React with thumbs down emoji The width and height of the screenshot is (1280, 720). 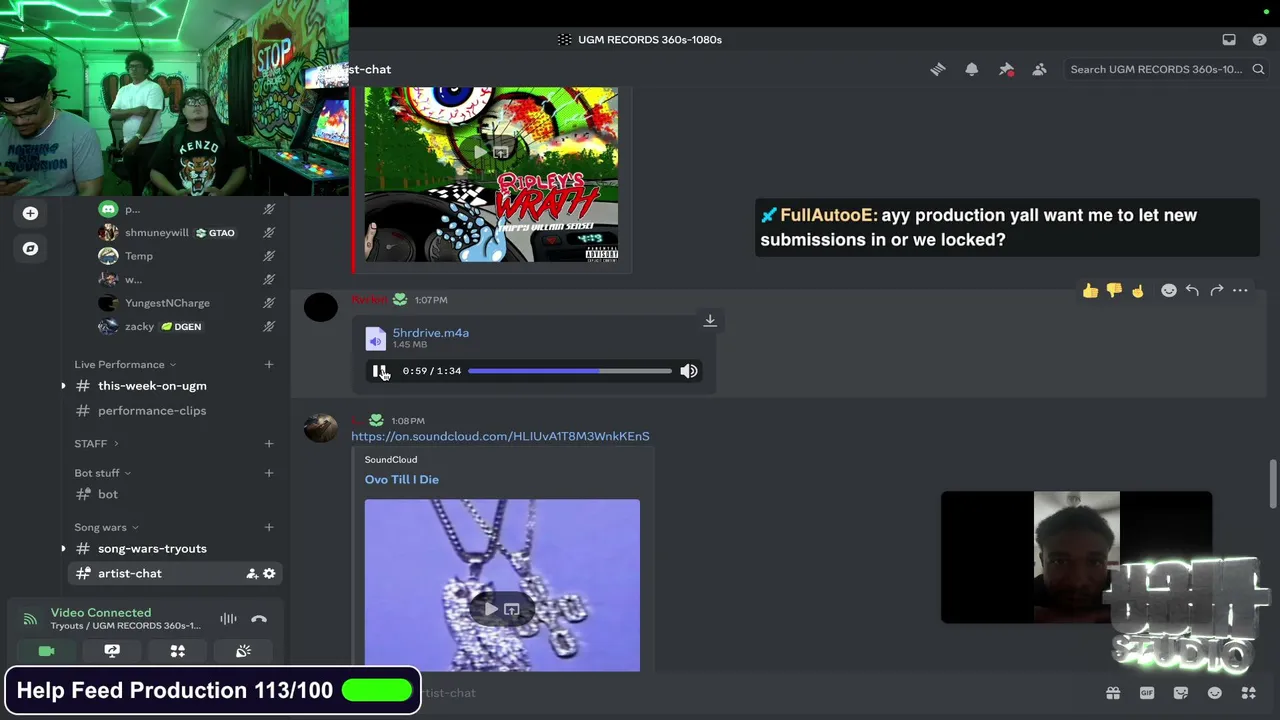tap(1114, 291)
